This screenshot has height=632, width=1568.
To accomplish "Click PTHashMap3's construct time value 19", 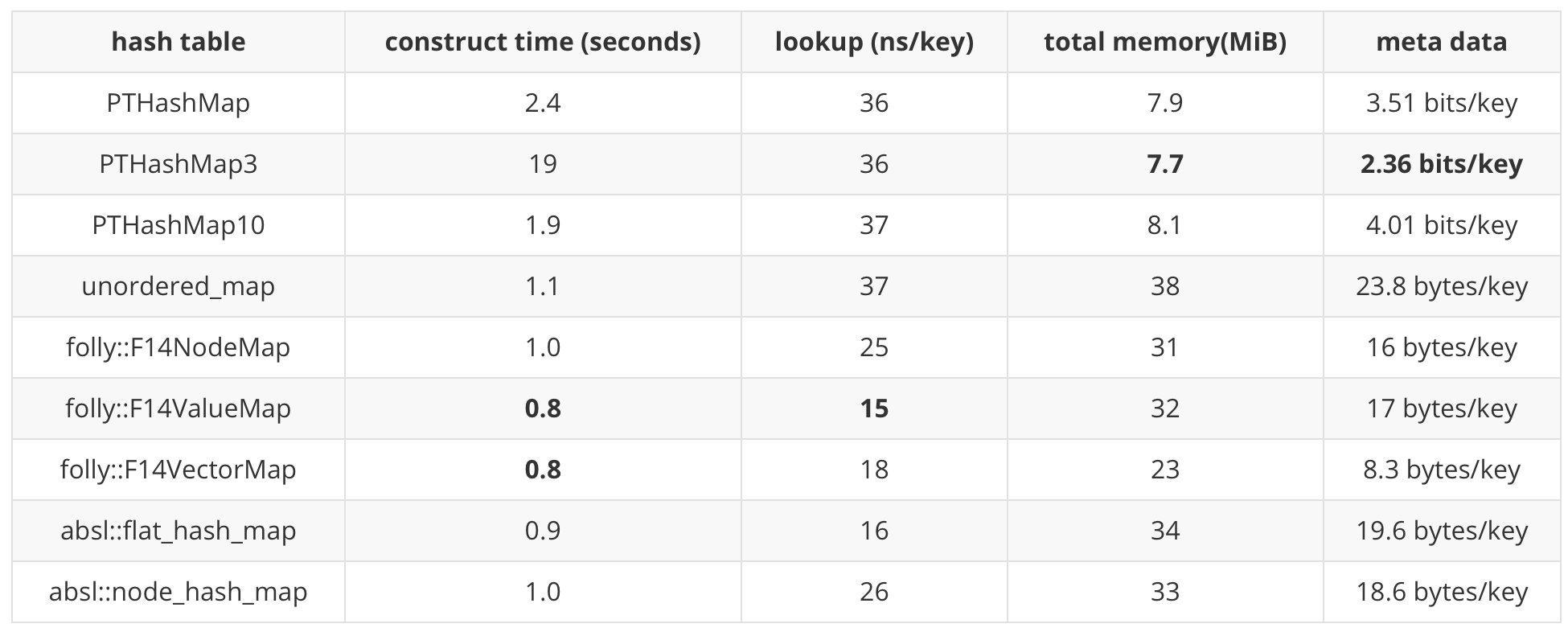I will (x=543, y=164).
